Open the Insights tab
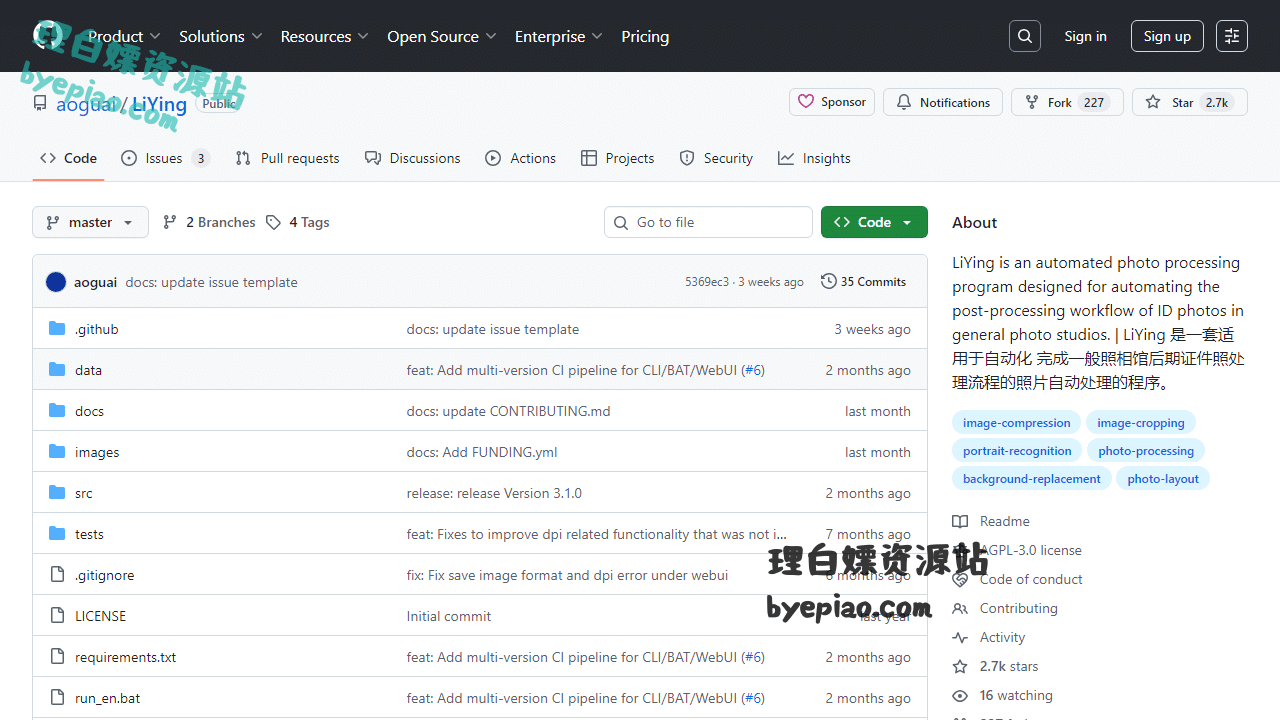The image size is (1280, 720). tap(814, 158)
